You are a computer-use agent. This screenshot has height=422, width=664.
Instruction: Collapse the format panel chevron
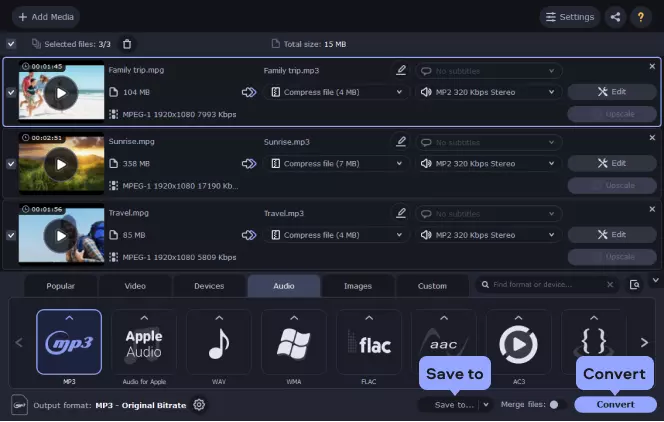tap(656, 280)
